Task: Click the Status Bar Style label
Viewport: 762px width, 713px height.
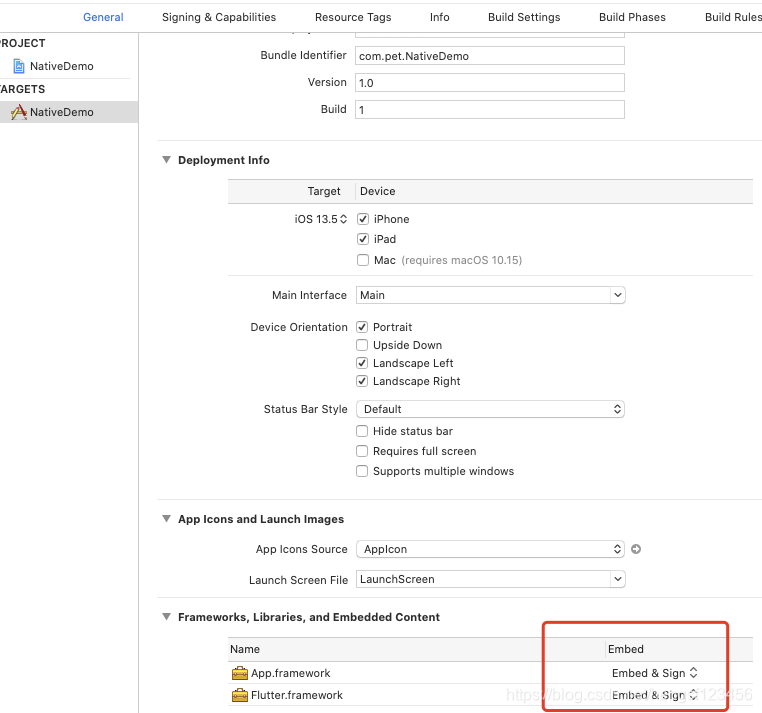Action: pyautogui.click(x=306, y=409)
